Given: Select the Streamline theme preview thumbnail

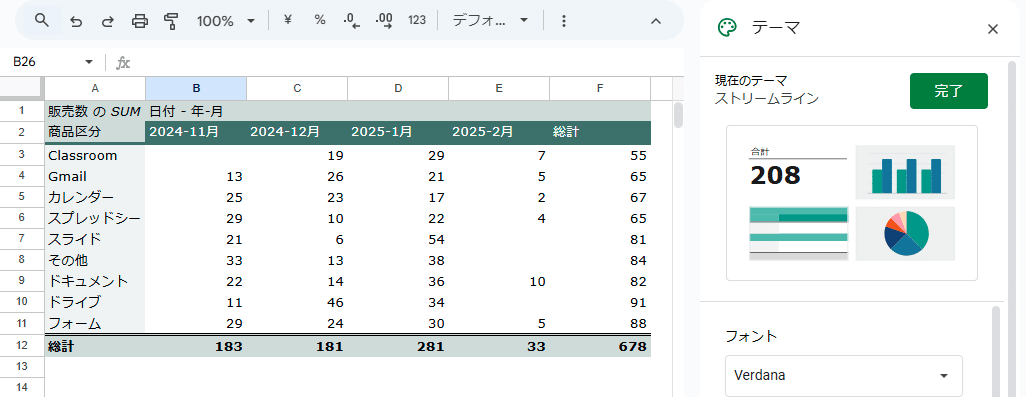Looking at the screenshot, I should point(851,203).
